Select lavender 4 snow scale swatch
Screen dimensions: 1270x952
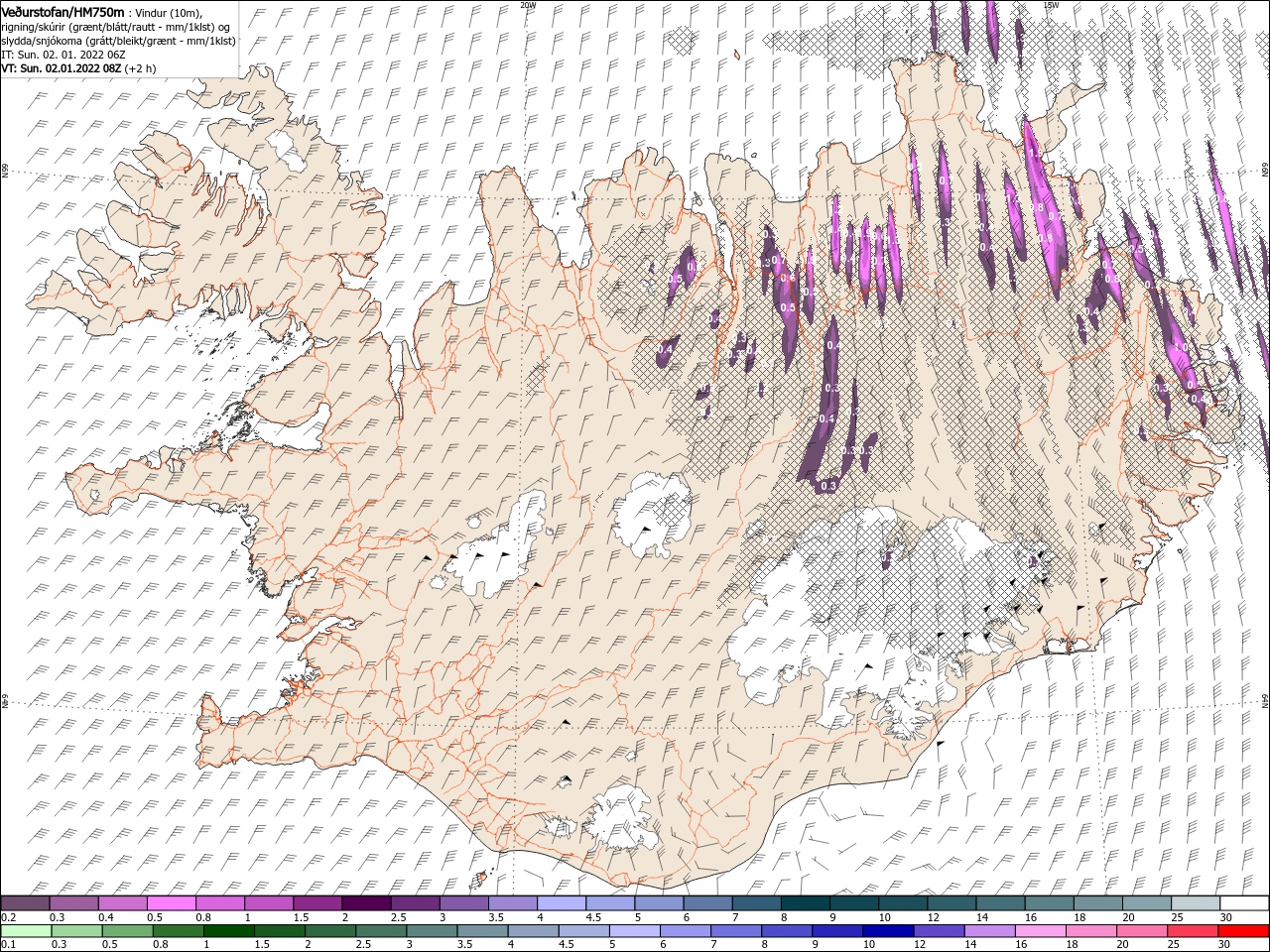coord(561,903)
